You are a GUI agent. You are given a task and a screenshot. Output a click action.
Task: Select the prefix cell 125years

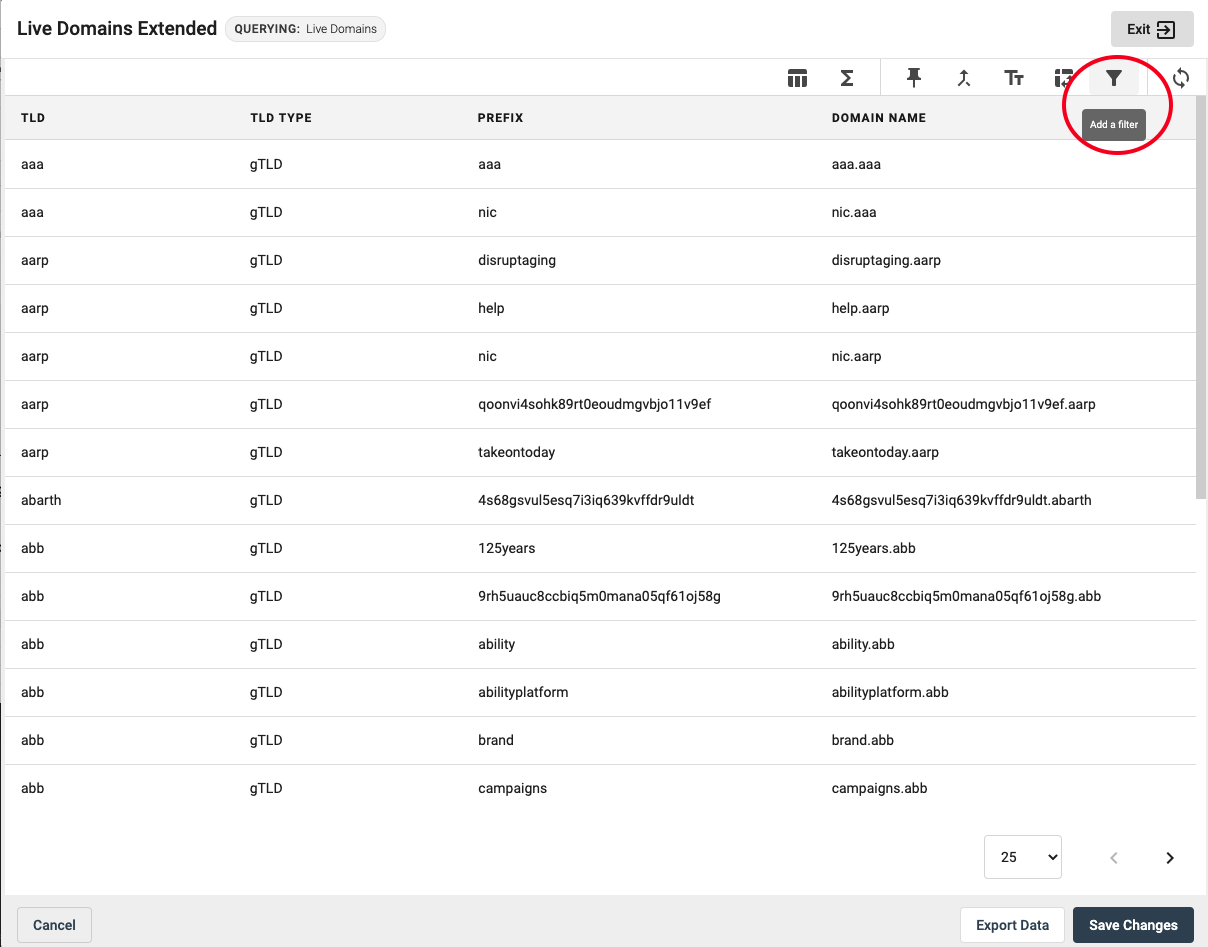(507, 548)
